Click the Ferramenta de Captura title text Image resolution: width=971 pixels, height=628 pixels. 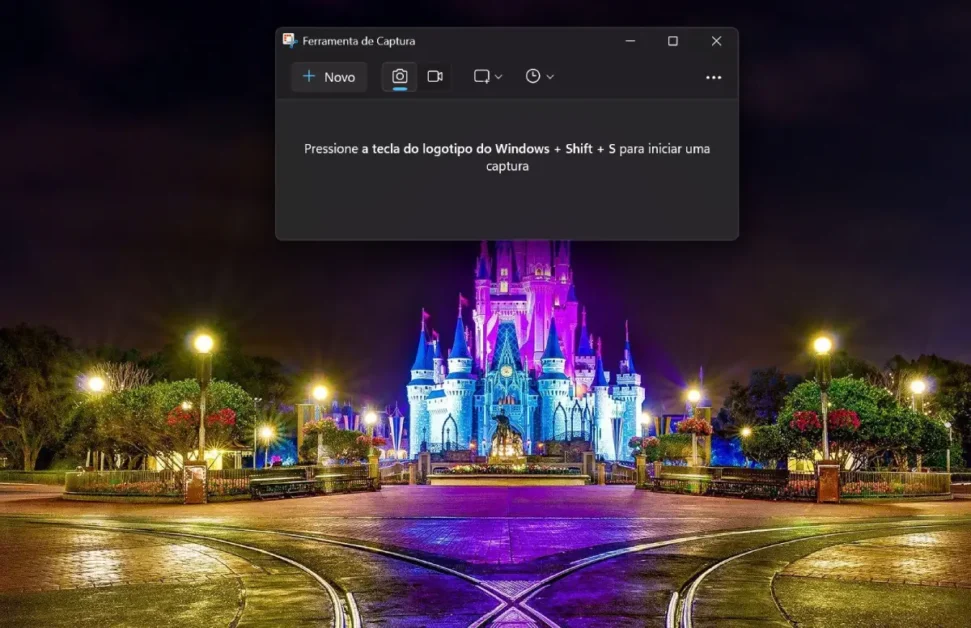359,41
